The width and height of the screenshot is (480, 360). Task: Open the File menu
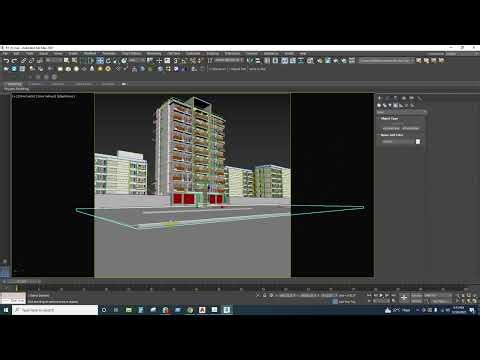5,54
